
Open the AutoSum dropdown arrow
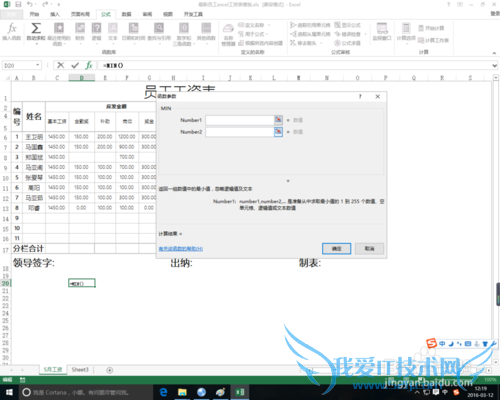coord(36,44)
